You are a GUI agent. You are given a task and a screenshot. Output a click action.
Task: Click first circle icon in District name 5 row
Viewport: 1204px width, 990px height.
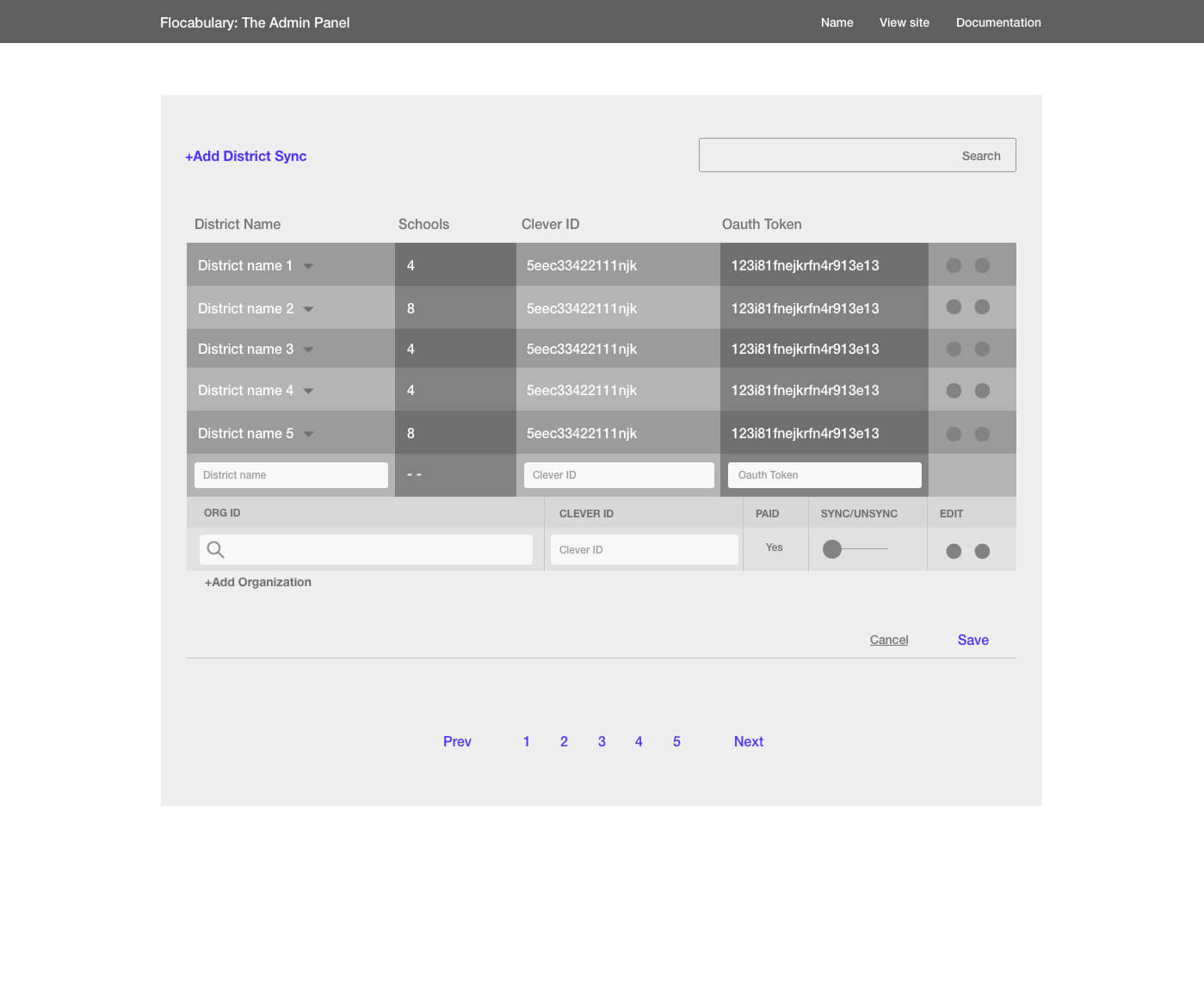[954, 434]
